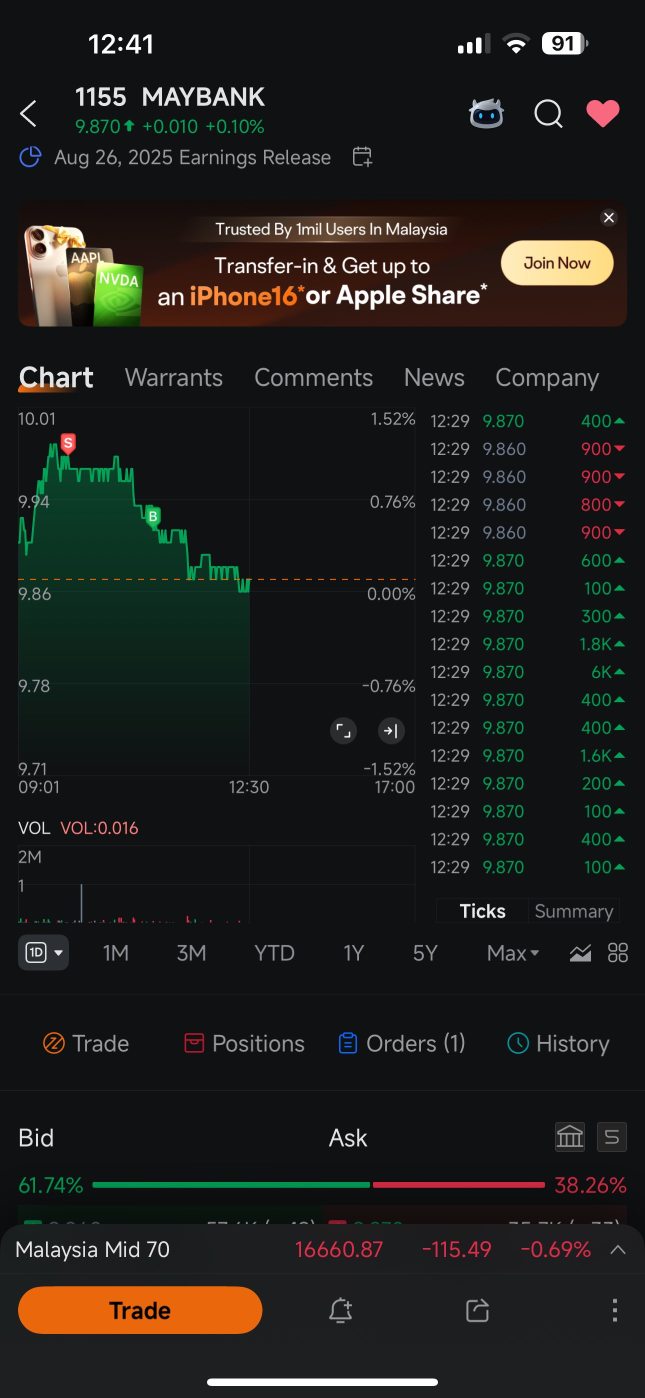Expand chart to fullscreen icon
Screen dimensions: 645x1398
pyautogui.click(x=343, y=731)
